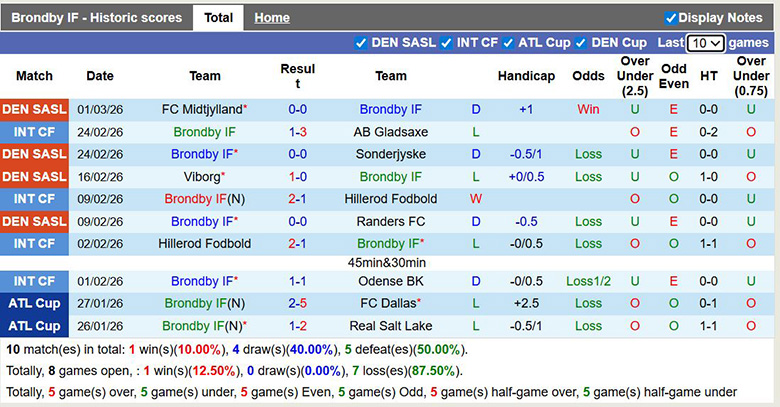This screenshot has height=407, width=780.
Task: Switch to the Total tab
Action: click(218, 18)
